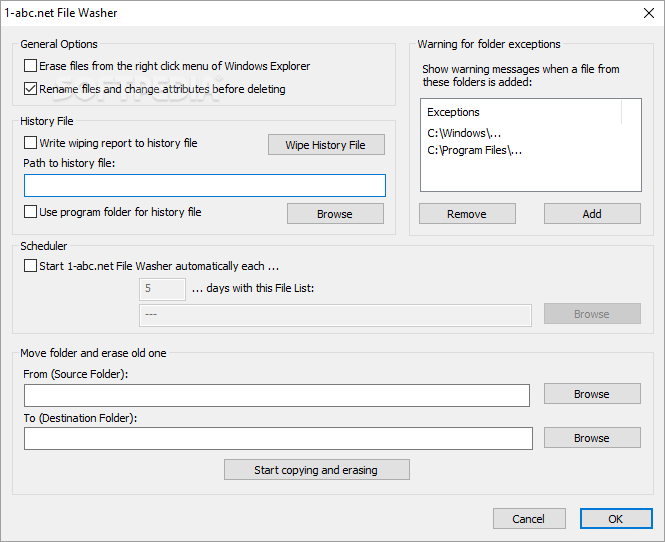
Task: Add a new folder exception
Action: [x=592, y=213]
